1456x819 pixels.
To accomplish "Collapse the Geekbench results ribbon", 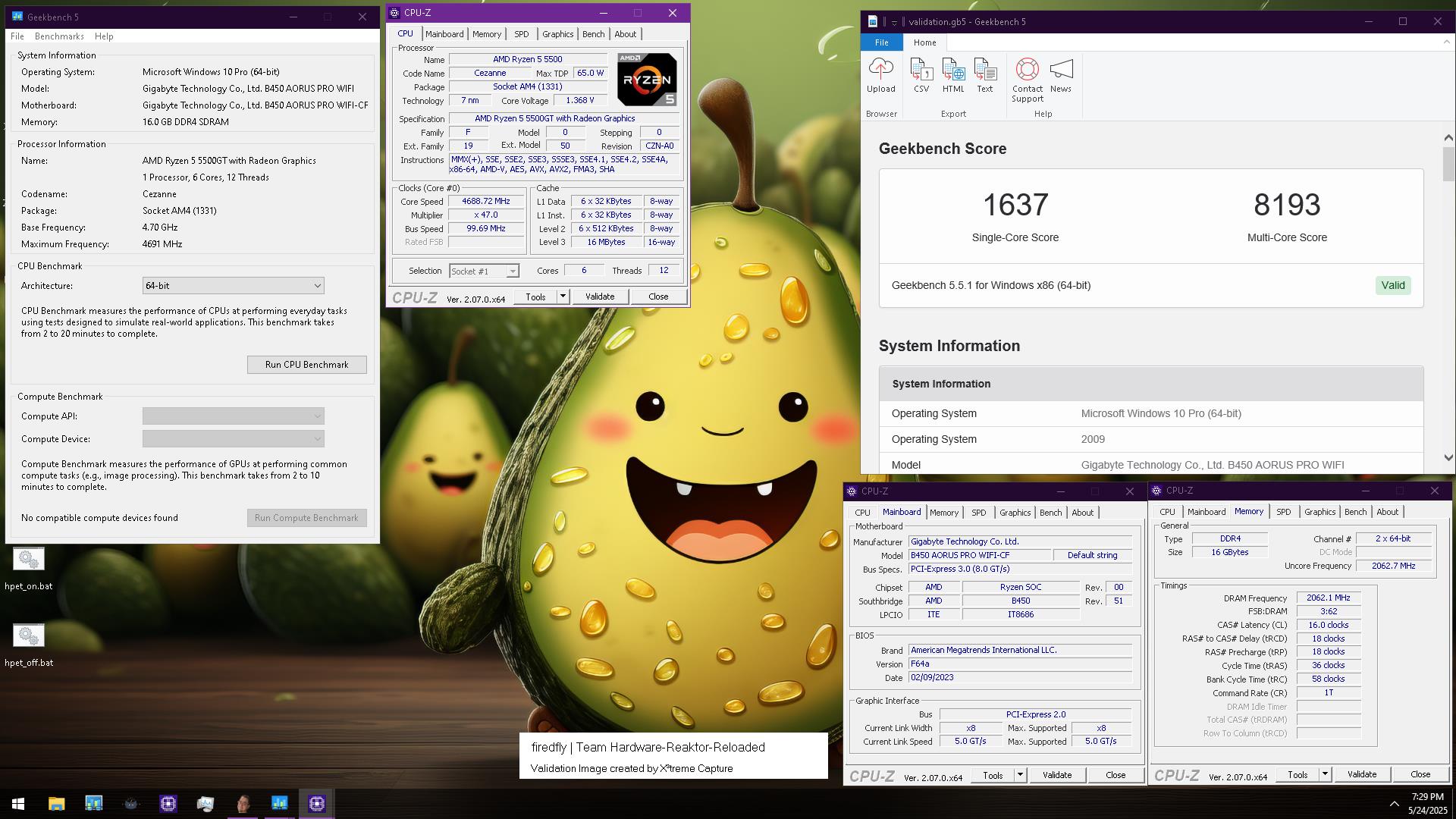I will [1446, 42].
